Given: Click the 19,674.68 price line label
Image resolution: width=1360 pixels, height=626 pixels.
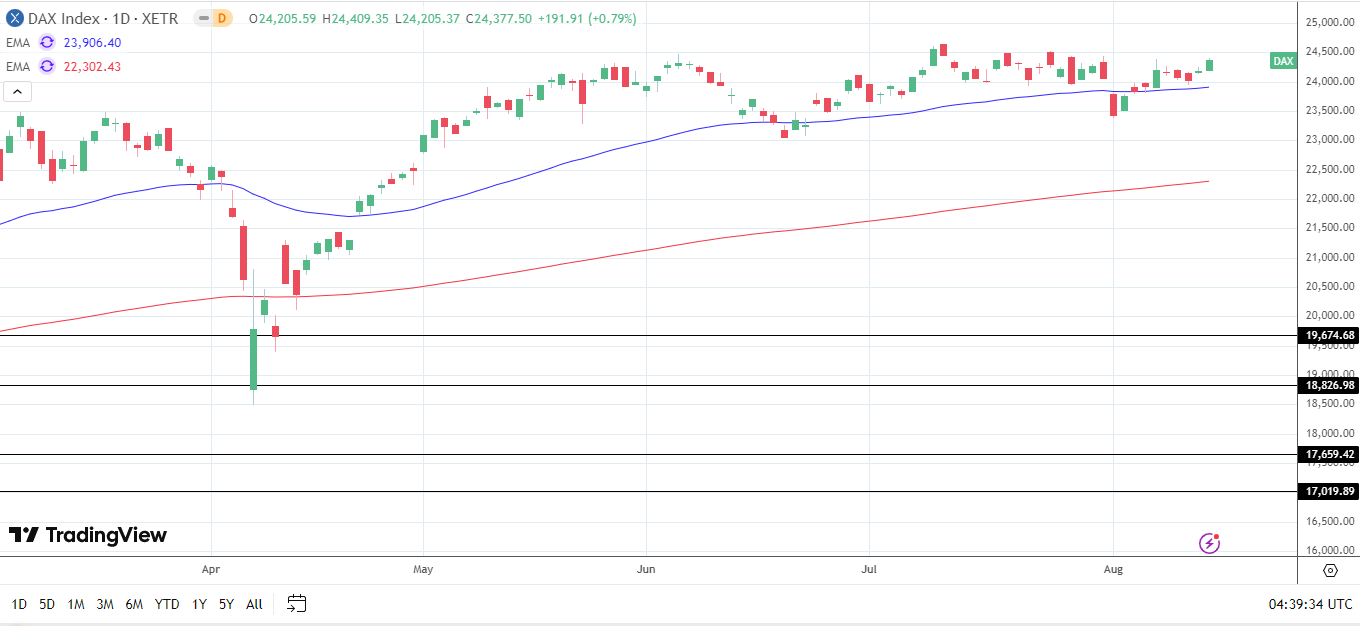Looking at the screenshot, I should [x=1329, y=336].
